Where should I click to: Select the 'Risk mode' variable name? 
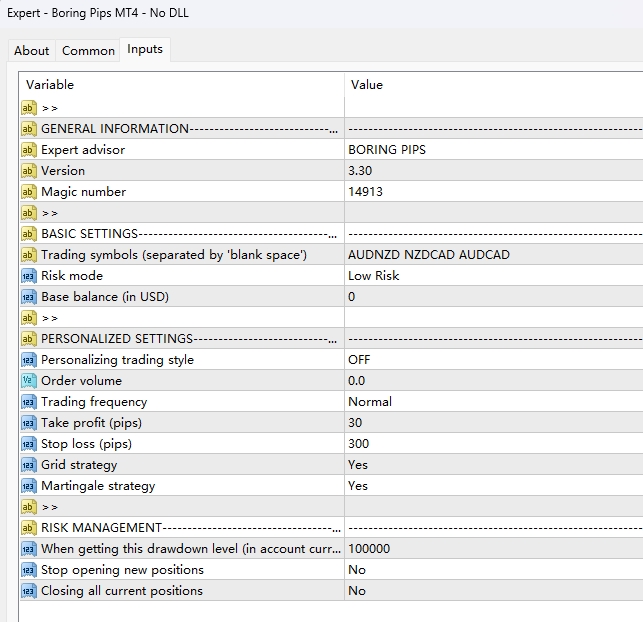72,276
